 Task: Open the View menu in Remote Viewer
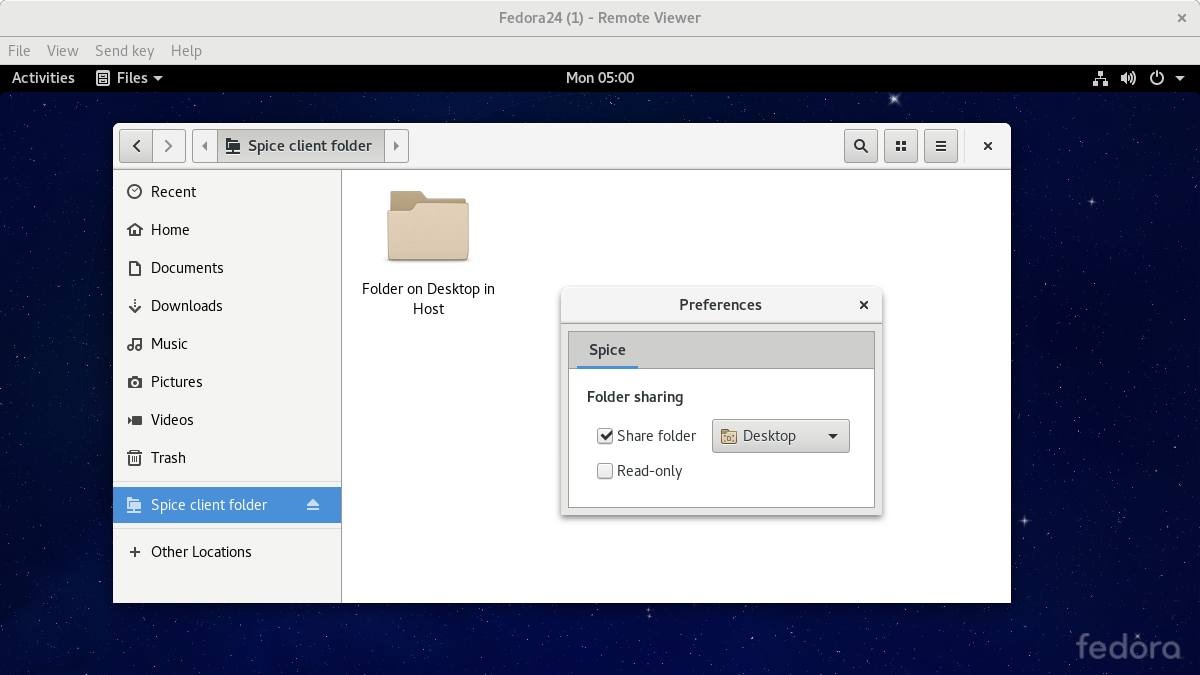(x=62, y=51)
